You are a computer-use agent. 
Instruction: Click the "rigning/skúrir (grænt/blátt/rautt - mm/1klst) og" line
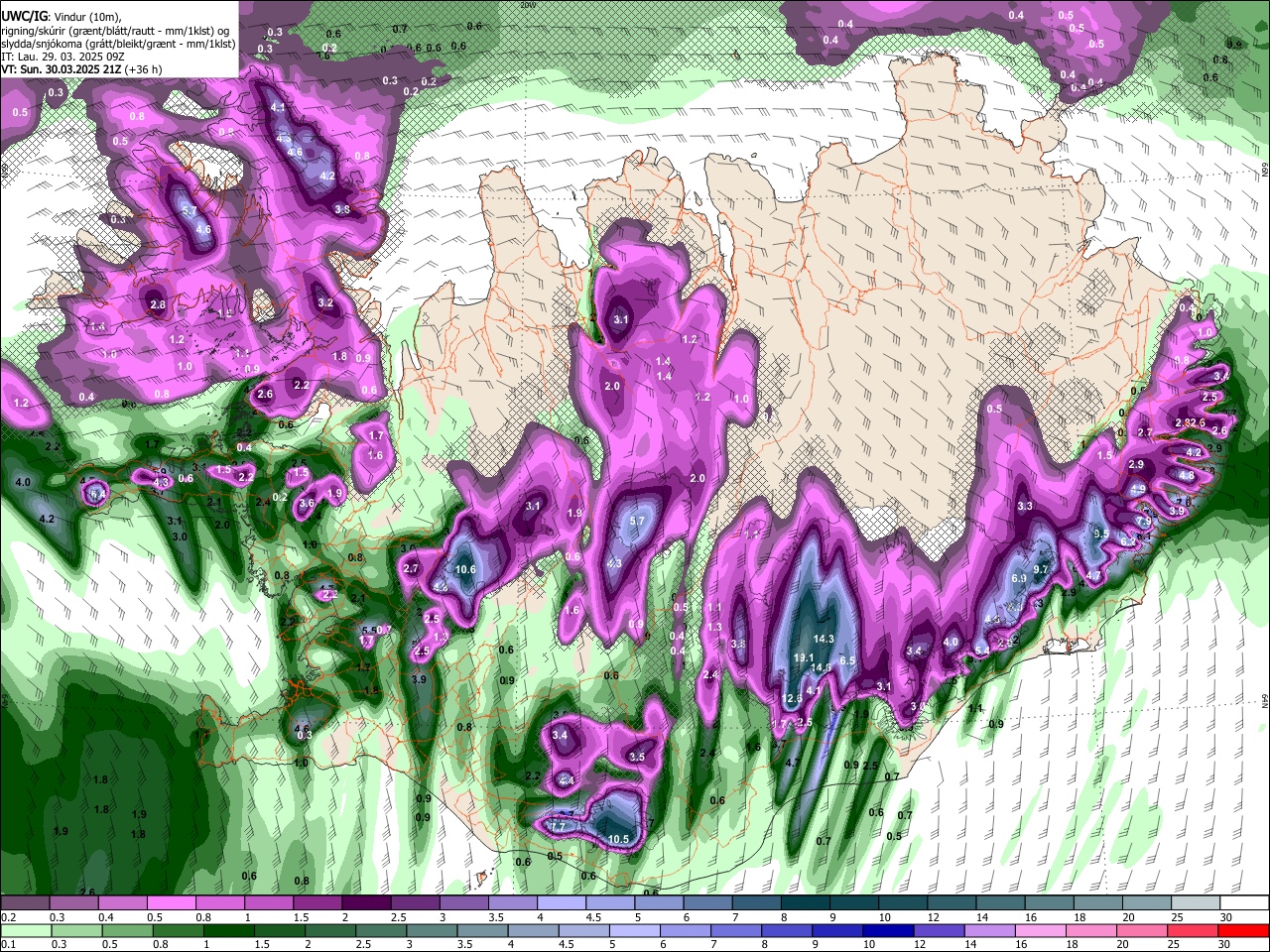(x=117, y=30)
